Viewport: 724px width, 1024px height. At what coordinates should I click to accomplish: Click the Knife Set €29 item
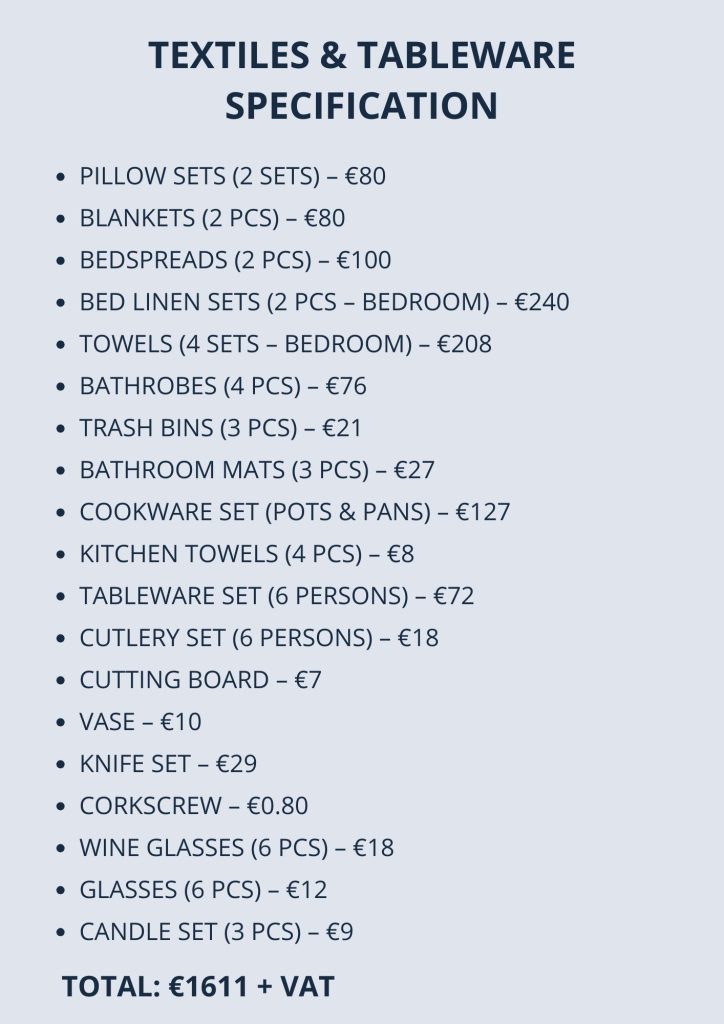coord(168,765)
